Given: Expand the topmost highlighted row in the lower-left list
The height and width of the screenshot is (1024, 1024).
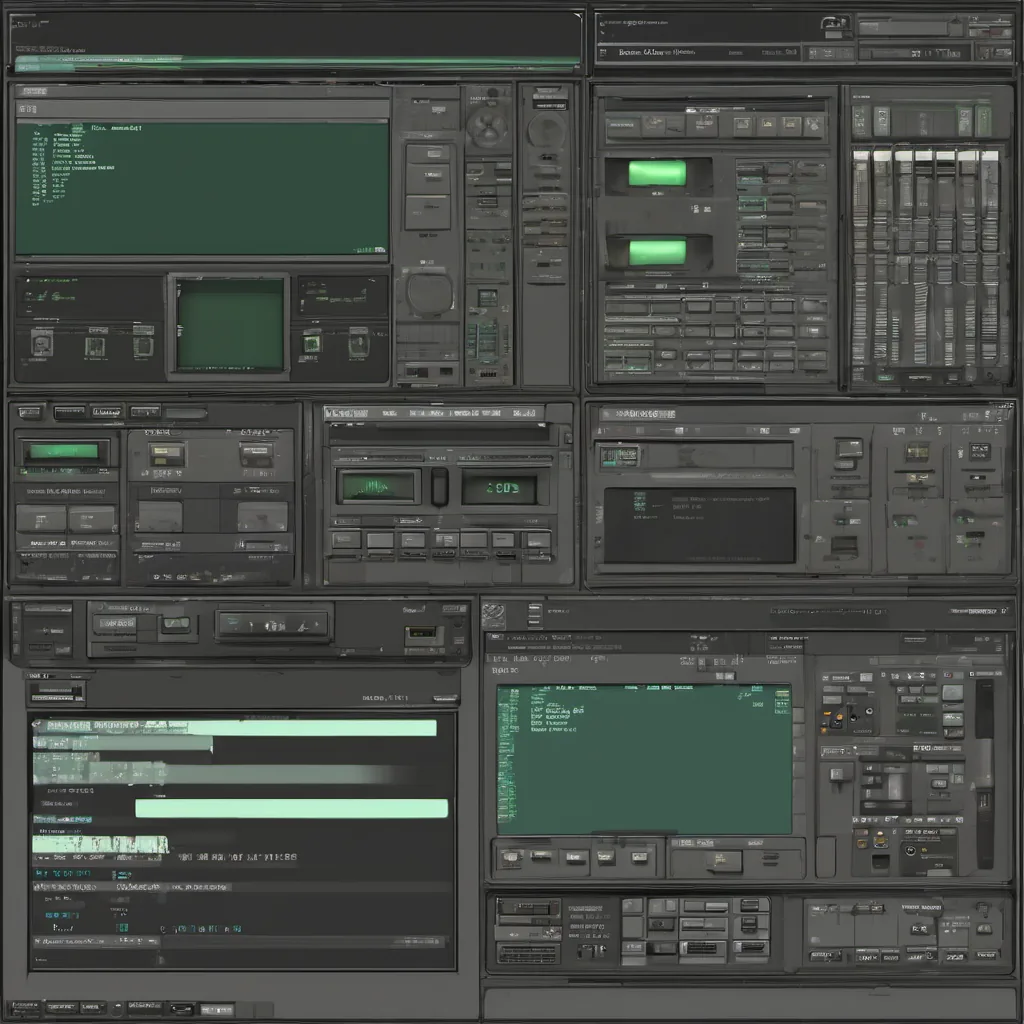Looking at the screenshot, I should point(235,728).
